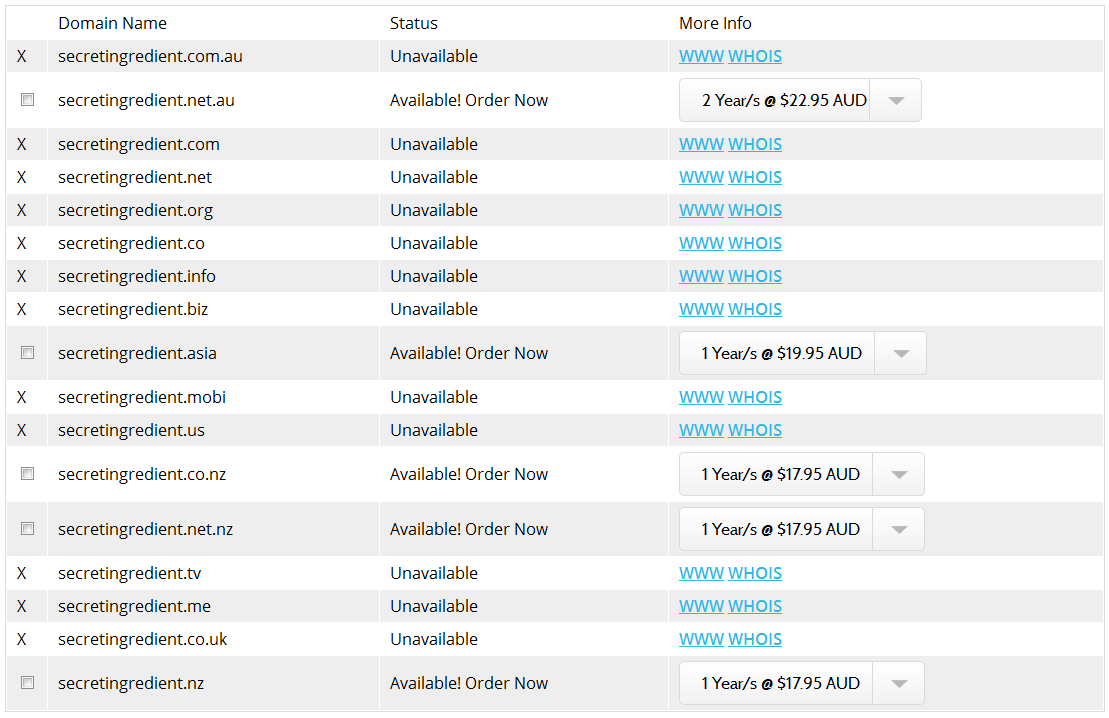Click WHOIS link for secretingredient.co.uk
This screenshot has height=718, width=1109.
[x=754, y=640]
